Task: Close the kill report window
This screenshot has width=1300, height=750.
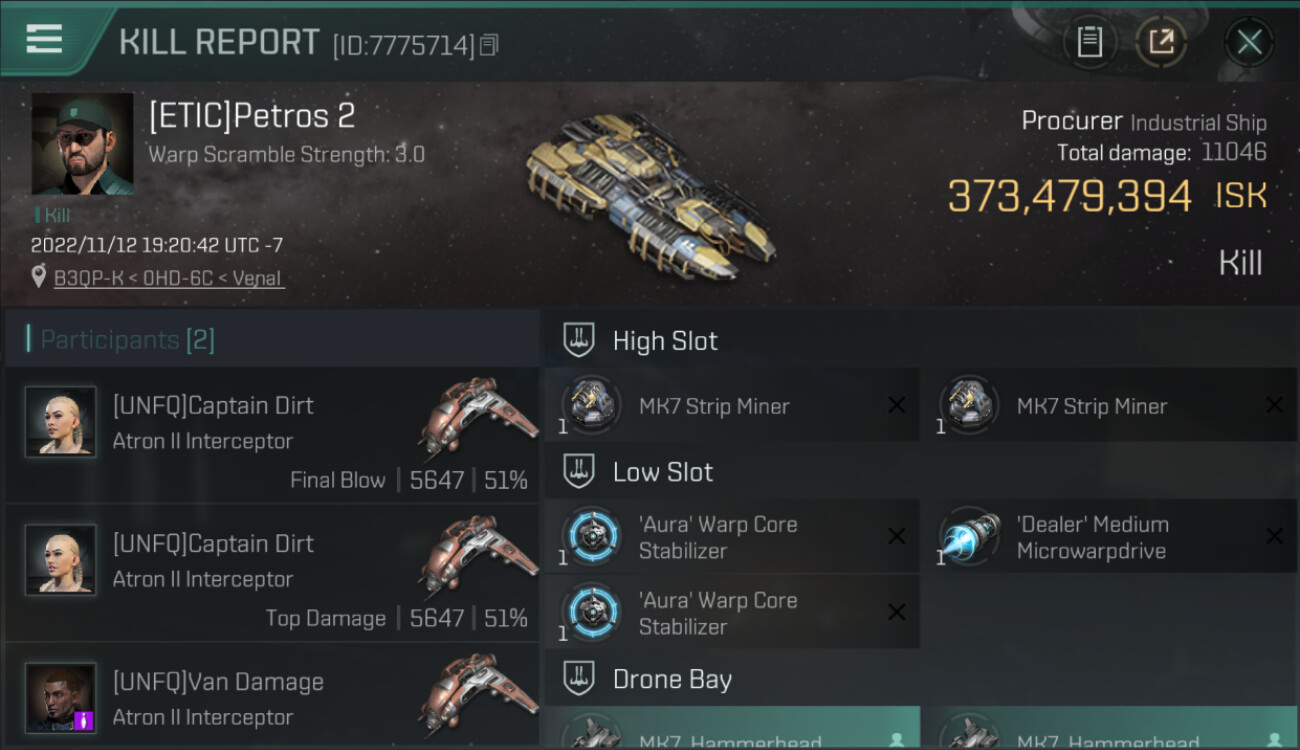Action: pyautogui.click(x=1249, y=42)
